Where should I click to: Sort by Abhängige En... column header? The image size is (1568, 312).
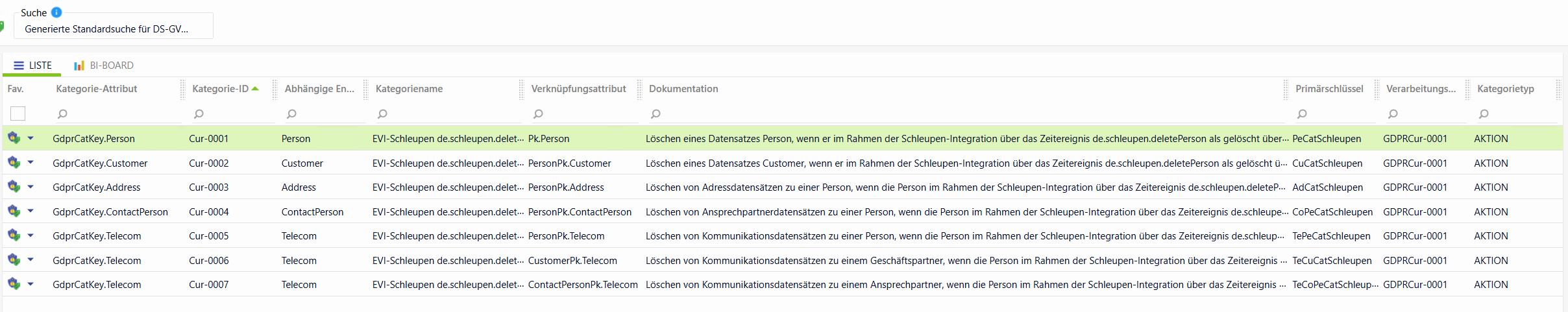tap(319, 89)
